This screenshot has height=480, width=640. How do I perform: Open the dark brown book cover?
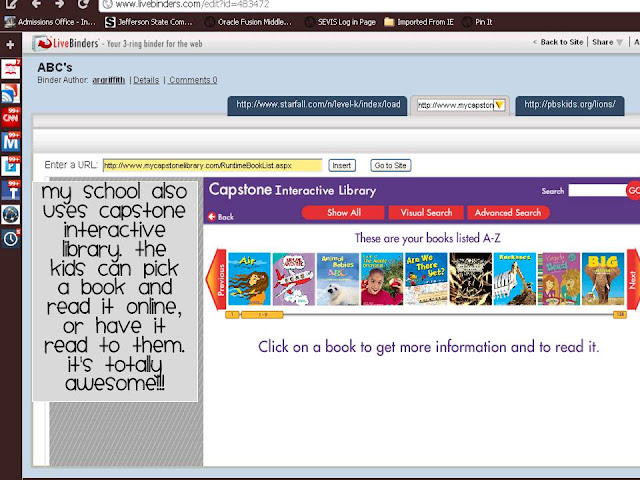[x=471, y=279]
